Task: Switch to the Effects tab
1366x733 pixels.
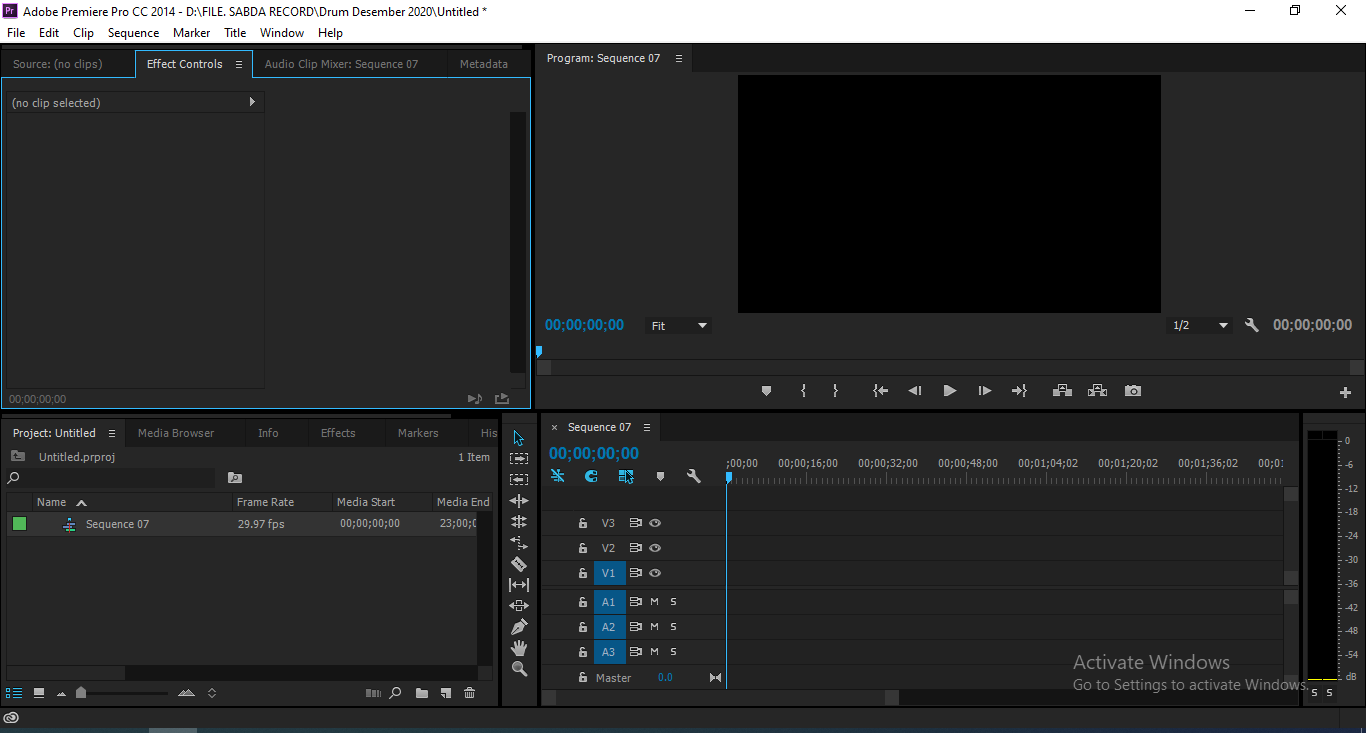Action: point(338,433)
